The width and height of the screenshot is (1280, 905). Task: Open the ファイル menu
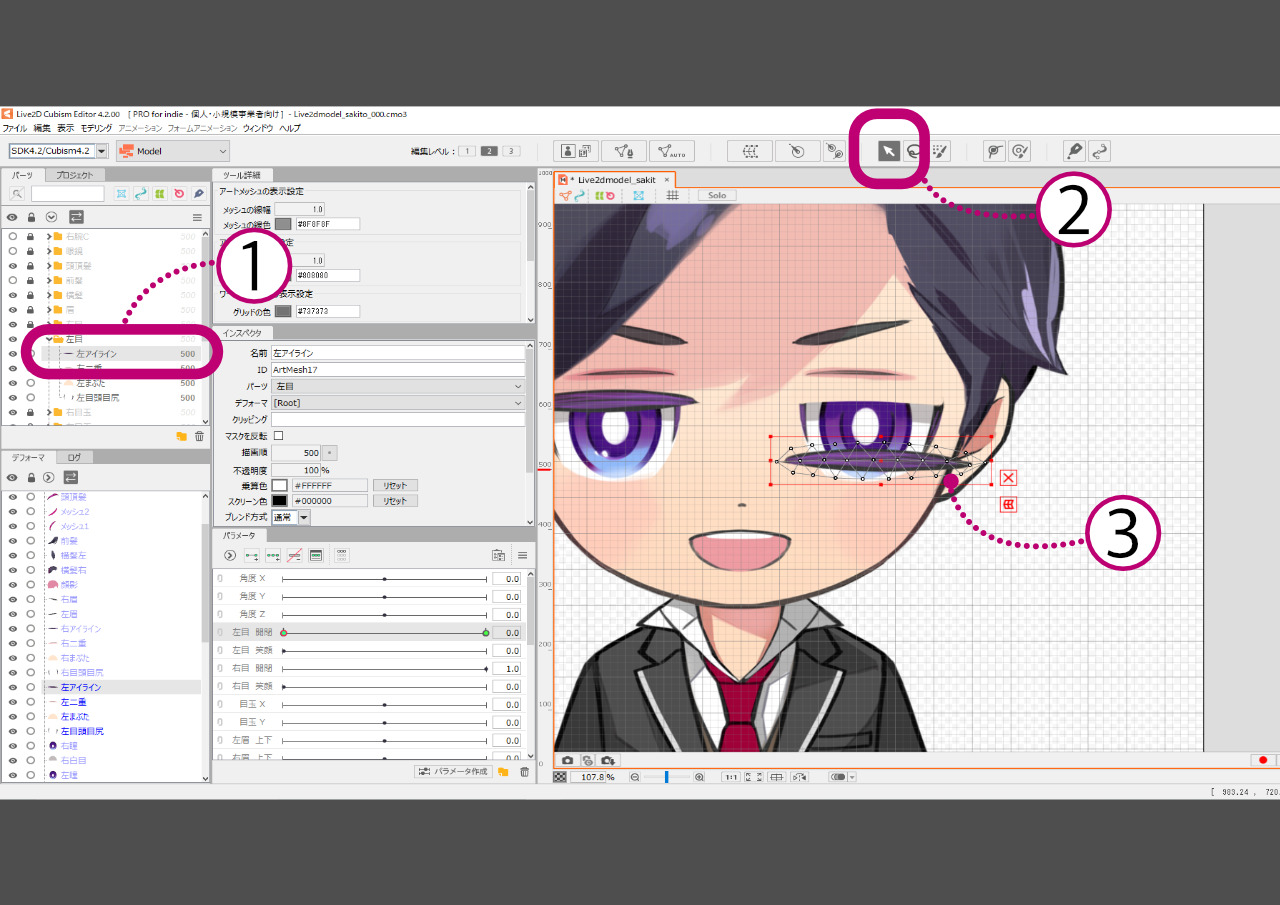(x=14, y=128)
